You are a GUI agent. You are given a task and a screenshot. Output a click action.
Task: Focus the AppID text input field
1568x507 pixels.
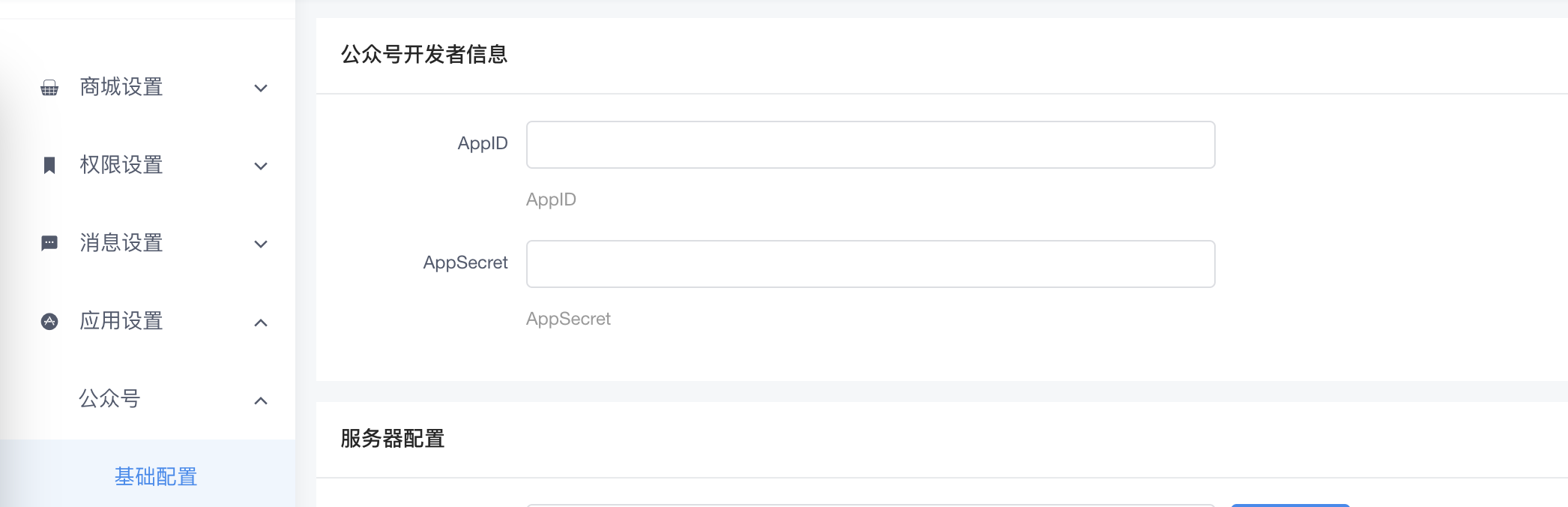coord(870,145)
